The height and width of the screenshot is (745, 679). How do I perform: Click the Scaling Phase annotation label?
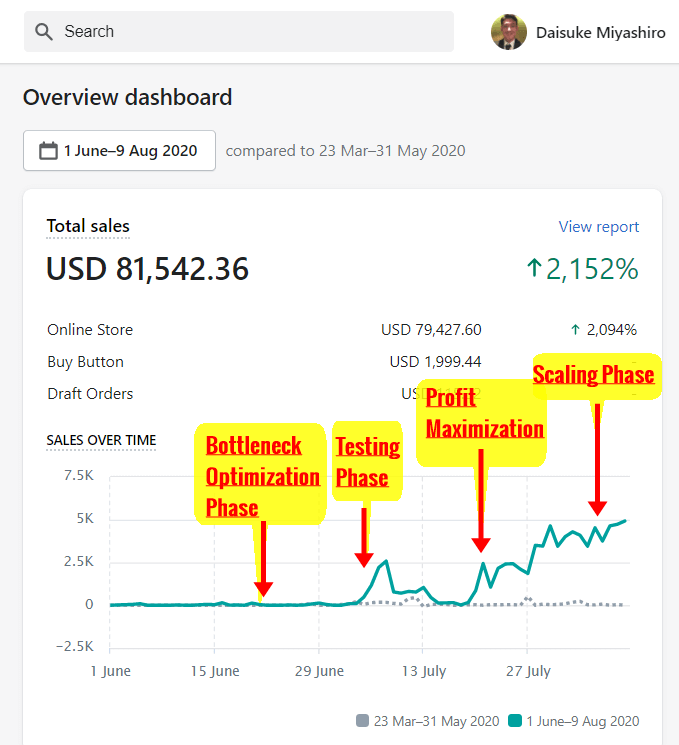click(x=593, y=375)
